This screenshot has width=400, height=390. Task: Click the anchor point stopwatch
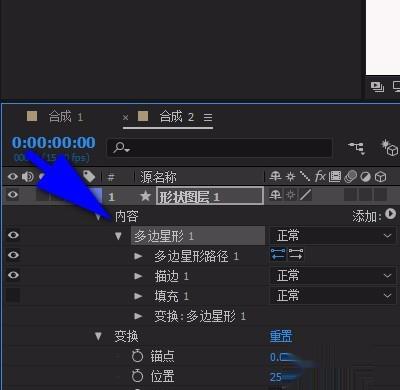(x=137, y=356)
